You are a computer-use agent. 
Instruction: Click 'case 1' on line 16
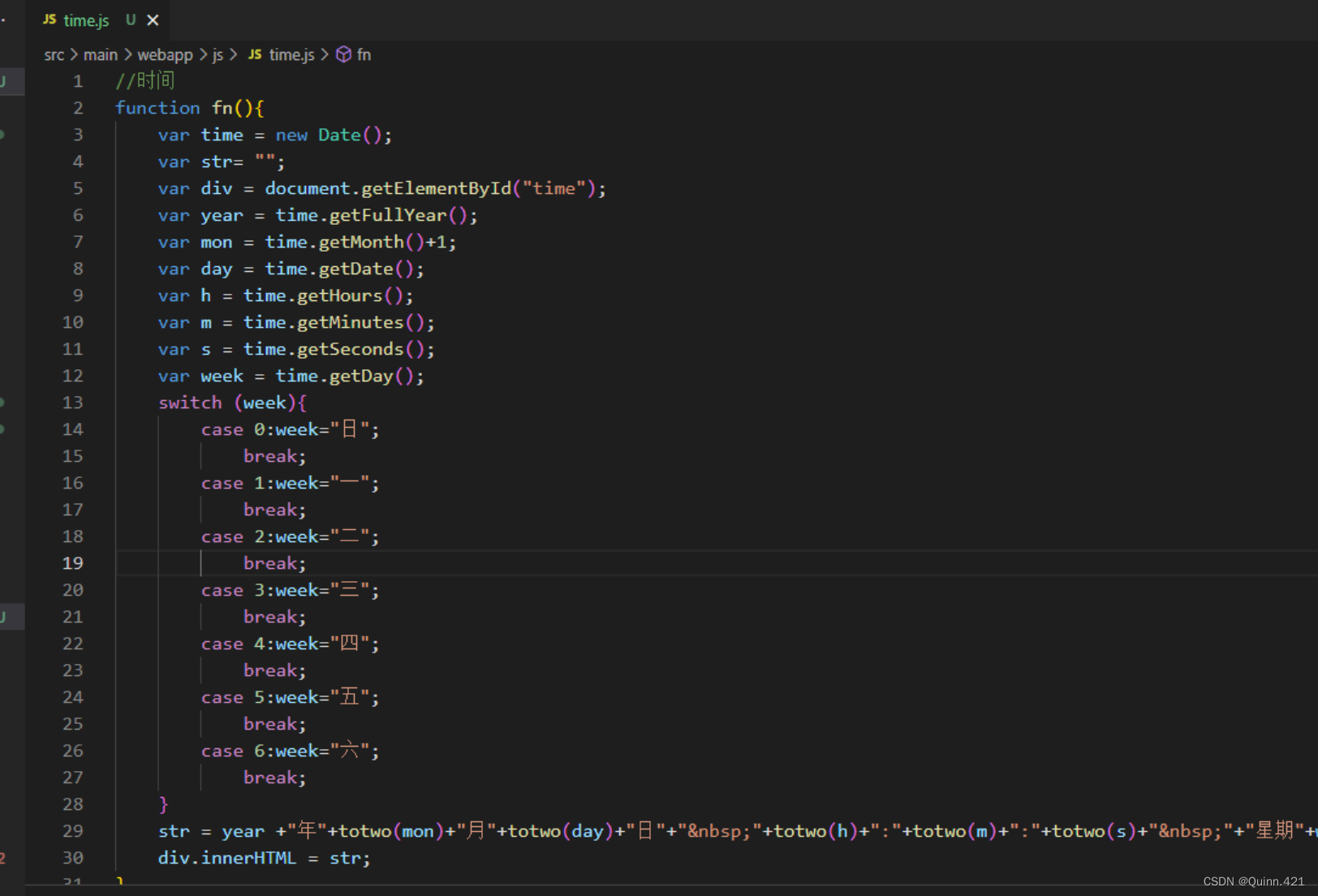233,483
